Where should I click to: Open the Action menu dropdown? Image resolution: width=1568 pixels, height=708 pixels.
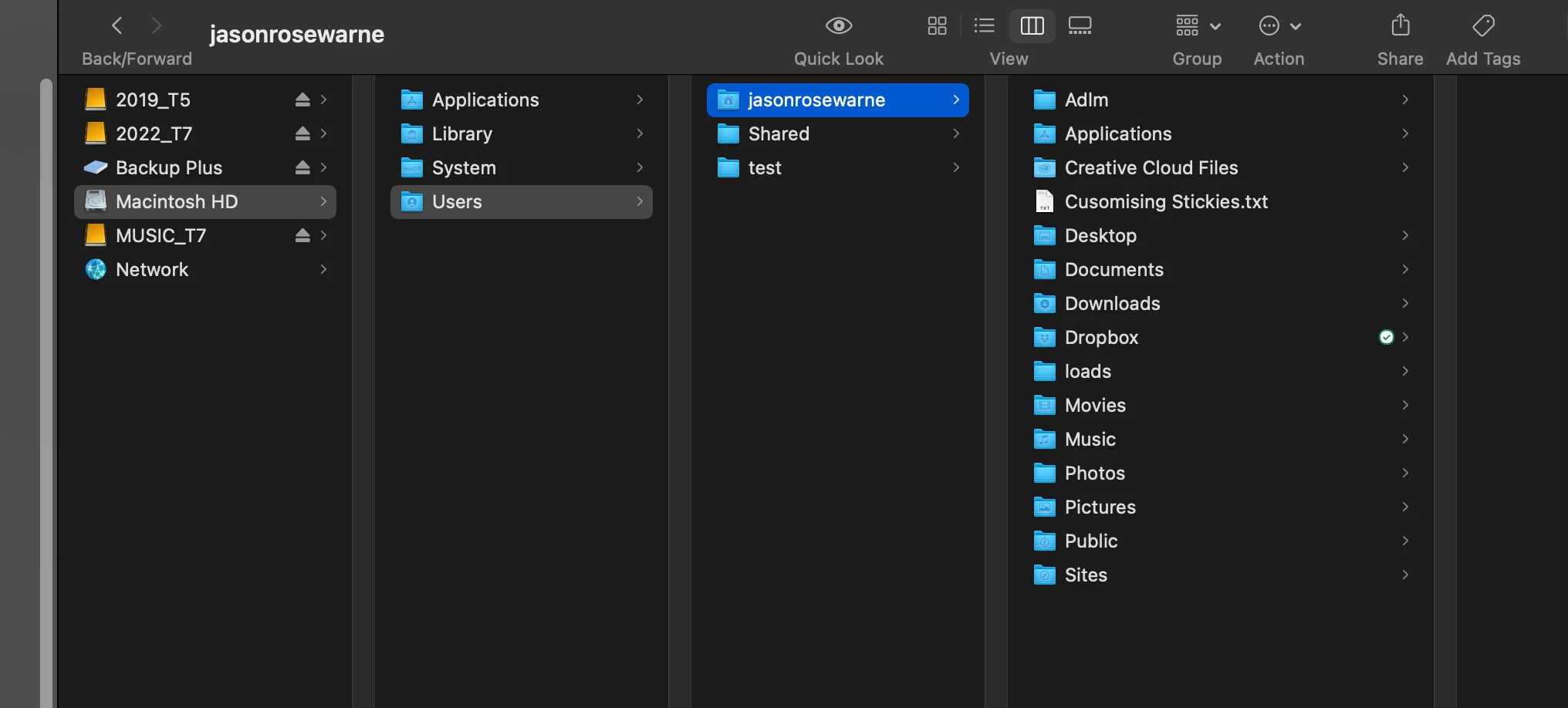pos(1279,25)
